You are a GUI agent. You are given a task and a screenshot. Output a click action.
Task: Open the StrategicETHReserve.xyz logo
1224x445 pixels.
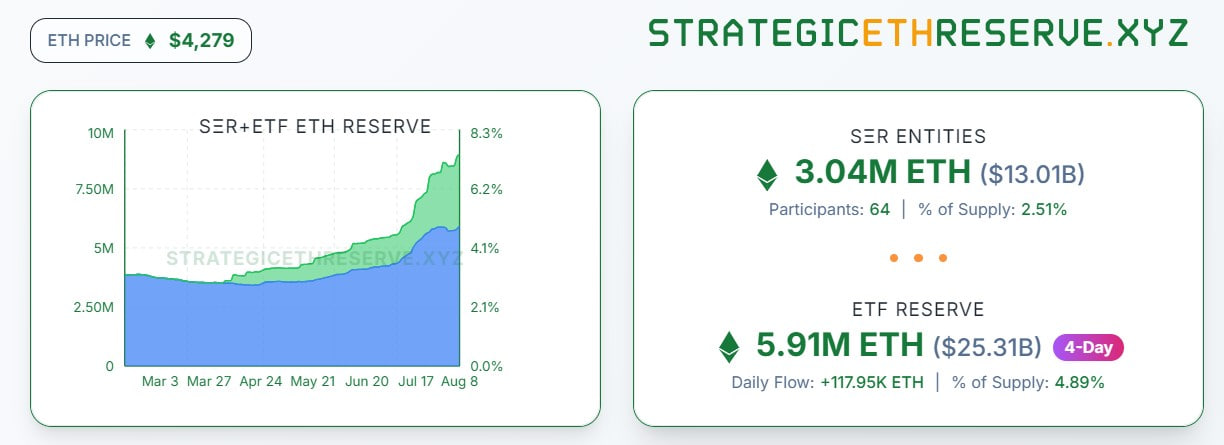(x=917, y=33)
